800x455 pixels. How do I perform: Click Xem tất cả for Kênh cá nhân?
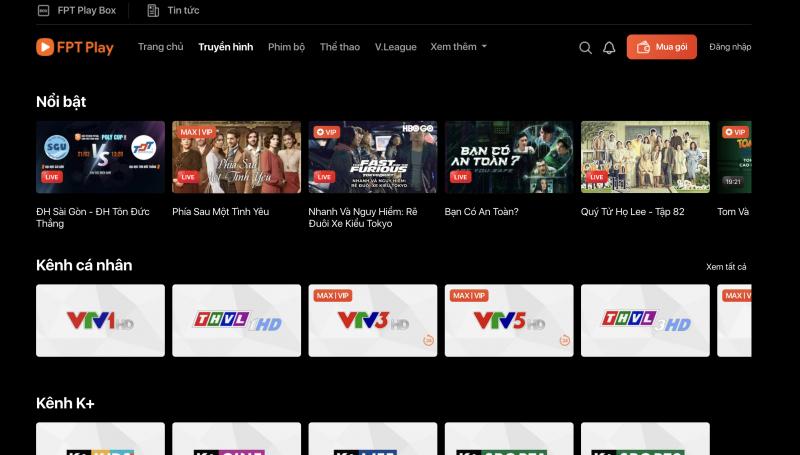(x=726, y=267)
